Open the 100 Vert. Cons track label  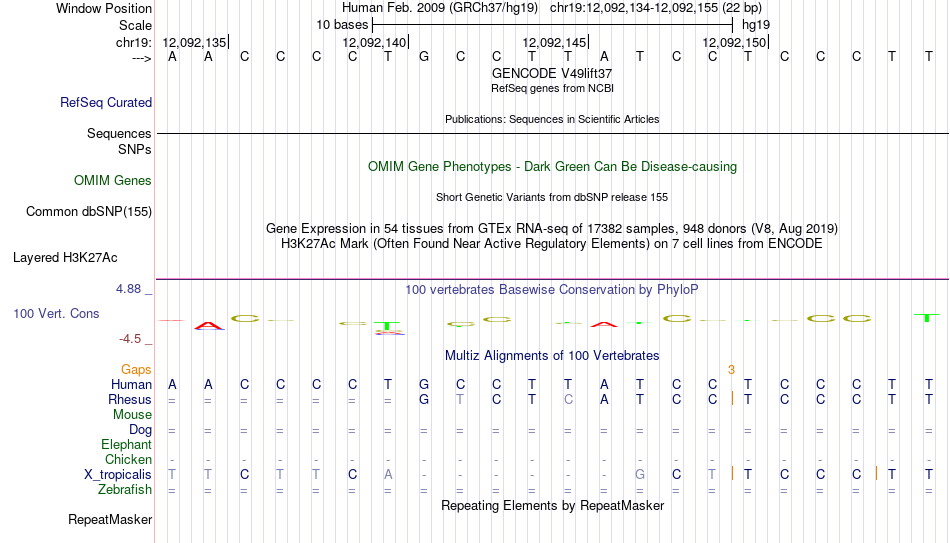click(x=56, y=313)
